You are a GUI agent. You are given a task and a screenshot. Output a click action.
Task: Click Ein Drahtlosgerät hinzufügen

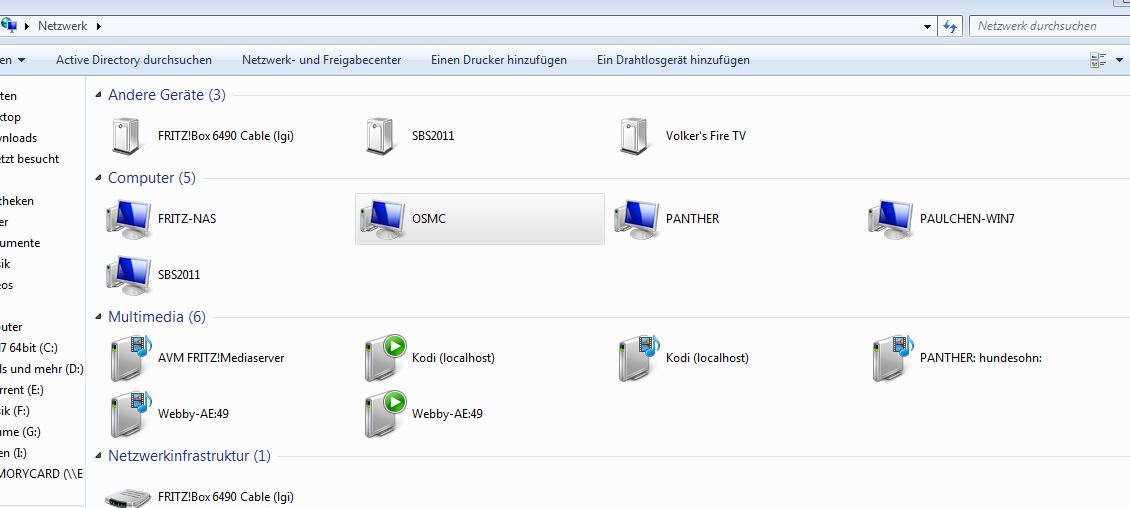pos(673,60)
